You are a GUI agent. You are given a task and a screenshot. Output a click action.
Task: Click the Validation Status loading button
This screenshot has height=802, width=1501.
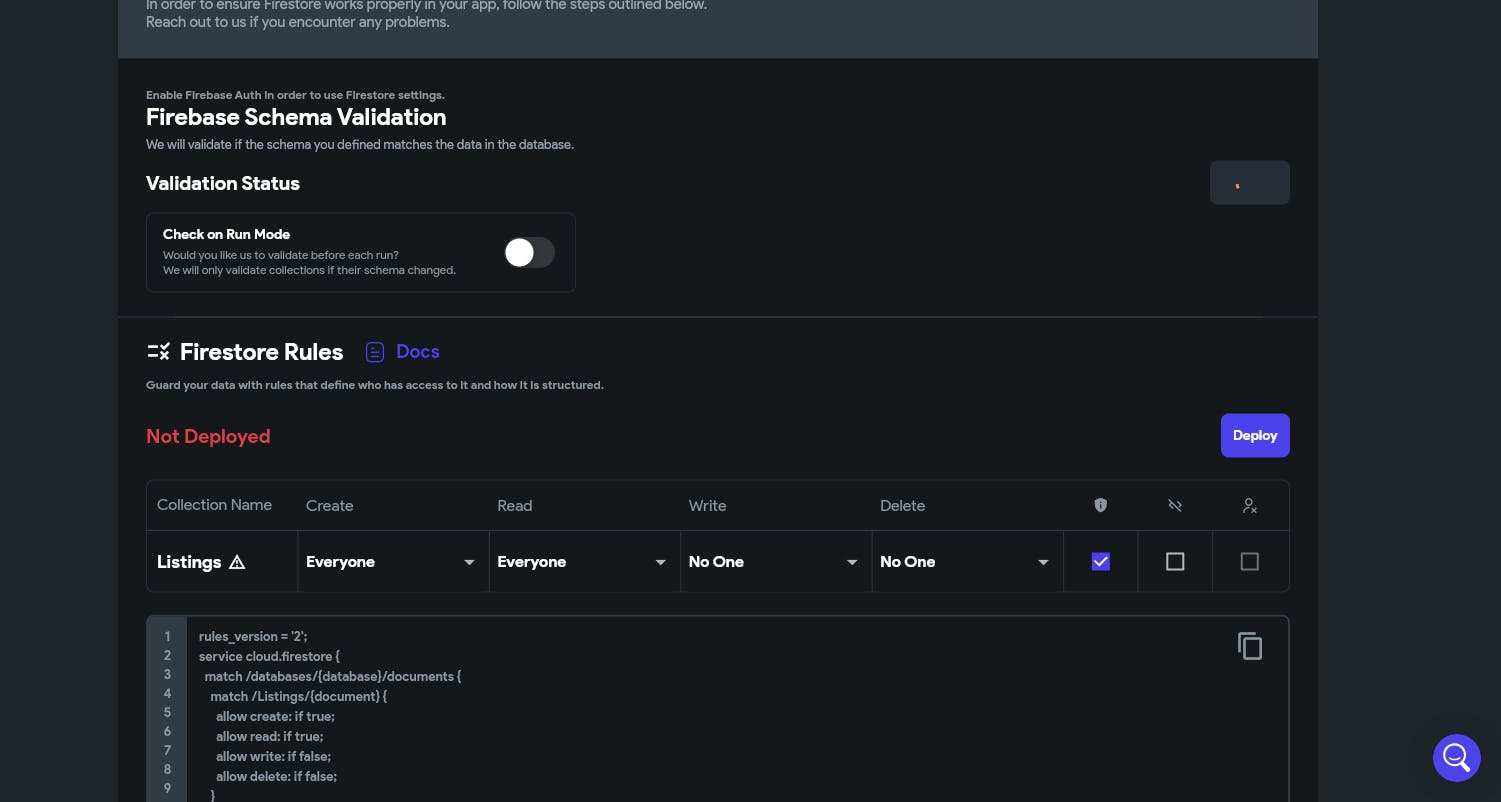(x=1249, y=183)
